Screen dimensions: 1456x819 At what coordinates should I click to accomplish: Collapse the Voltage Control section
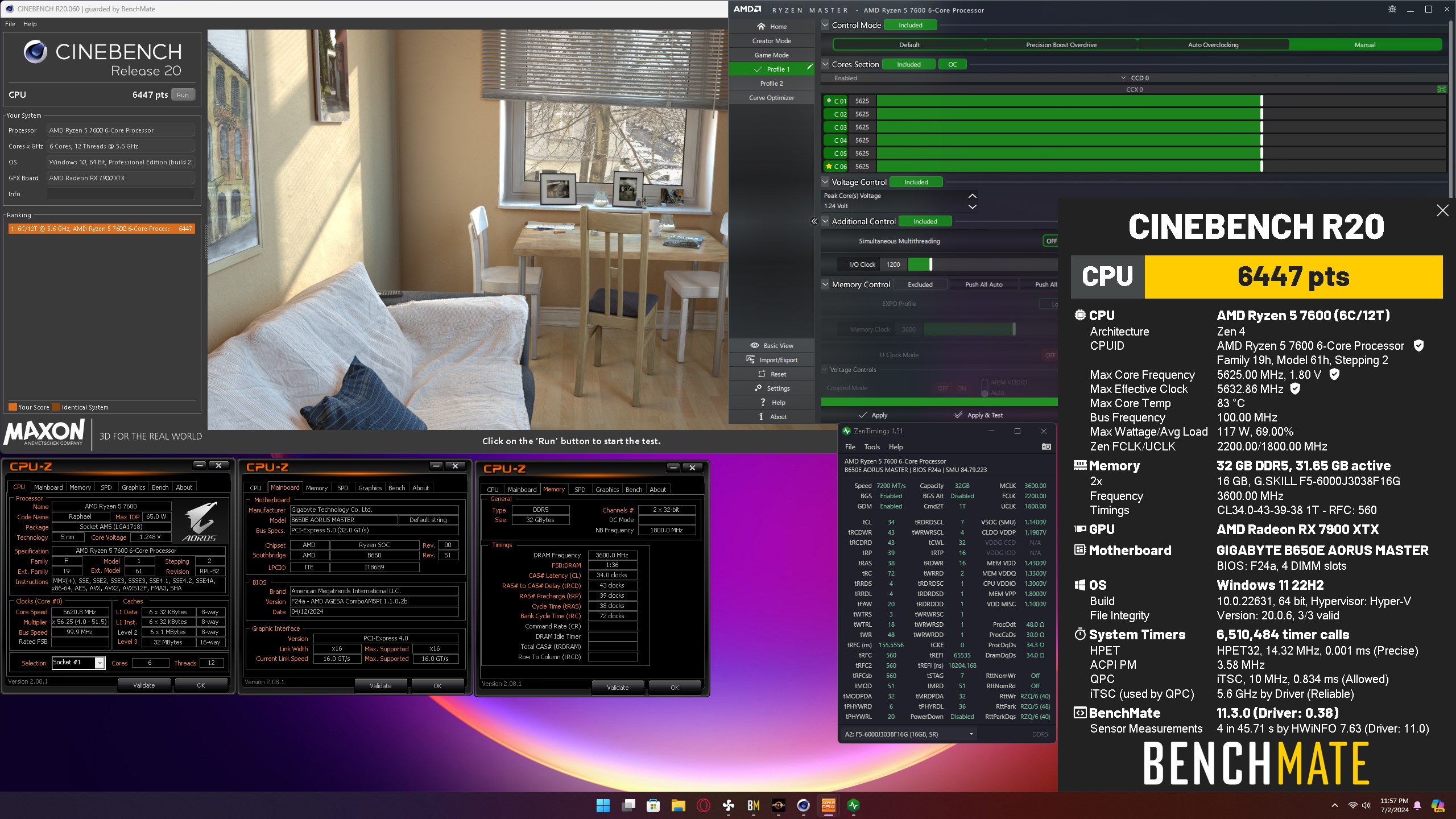click(x=825, y=182)
